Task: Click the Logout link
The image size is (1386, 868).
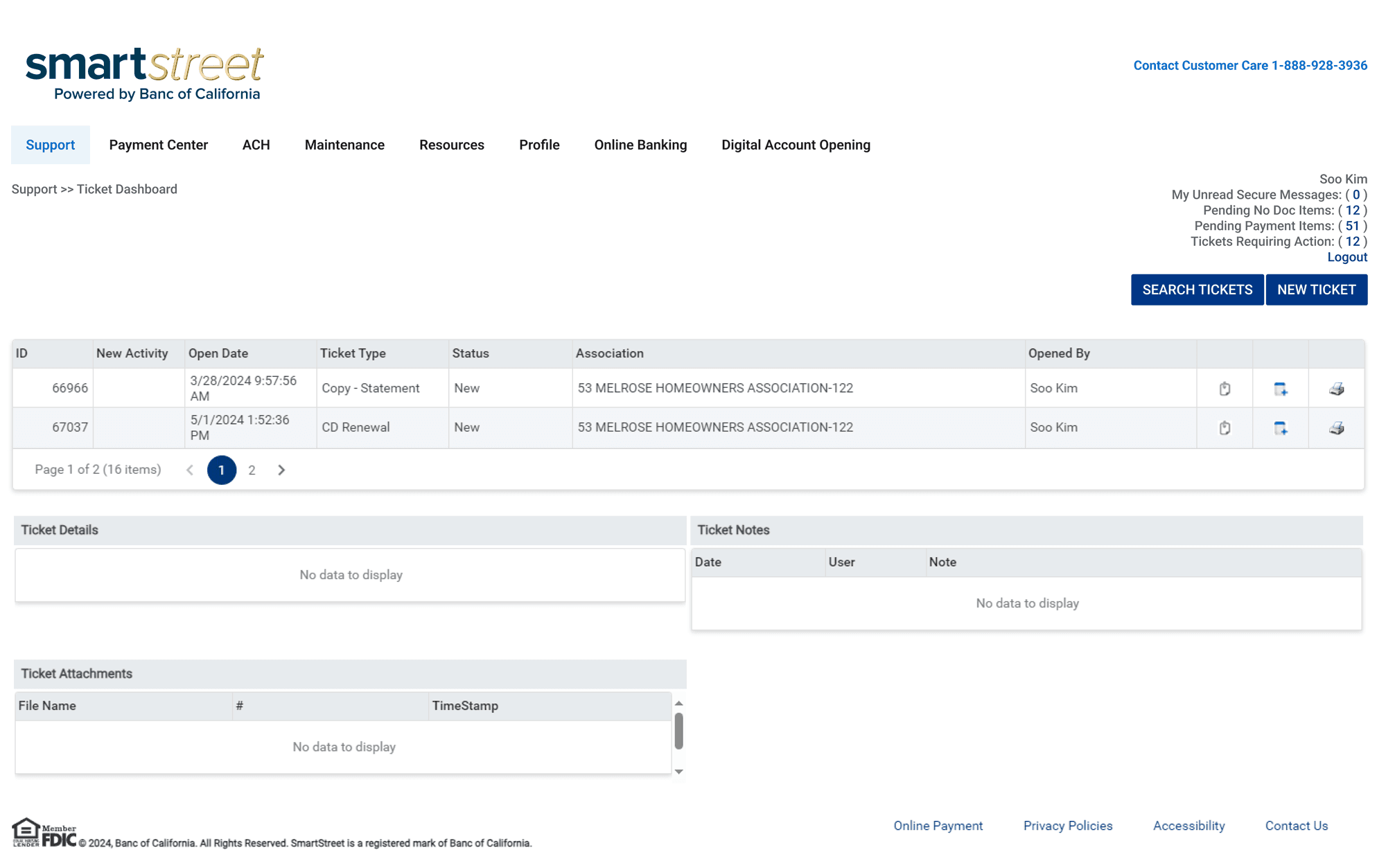Action: pos(1346,257)
